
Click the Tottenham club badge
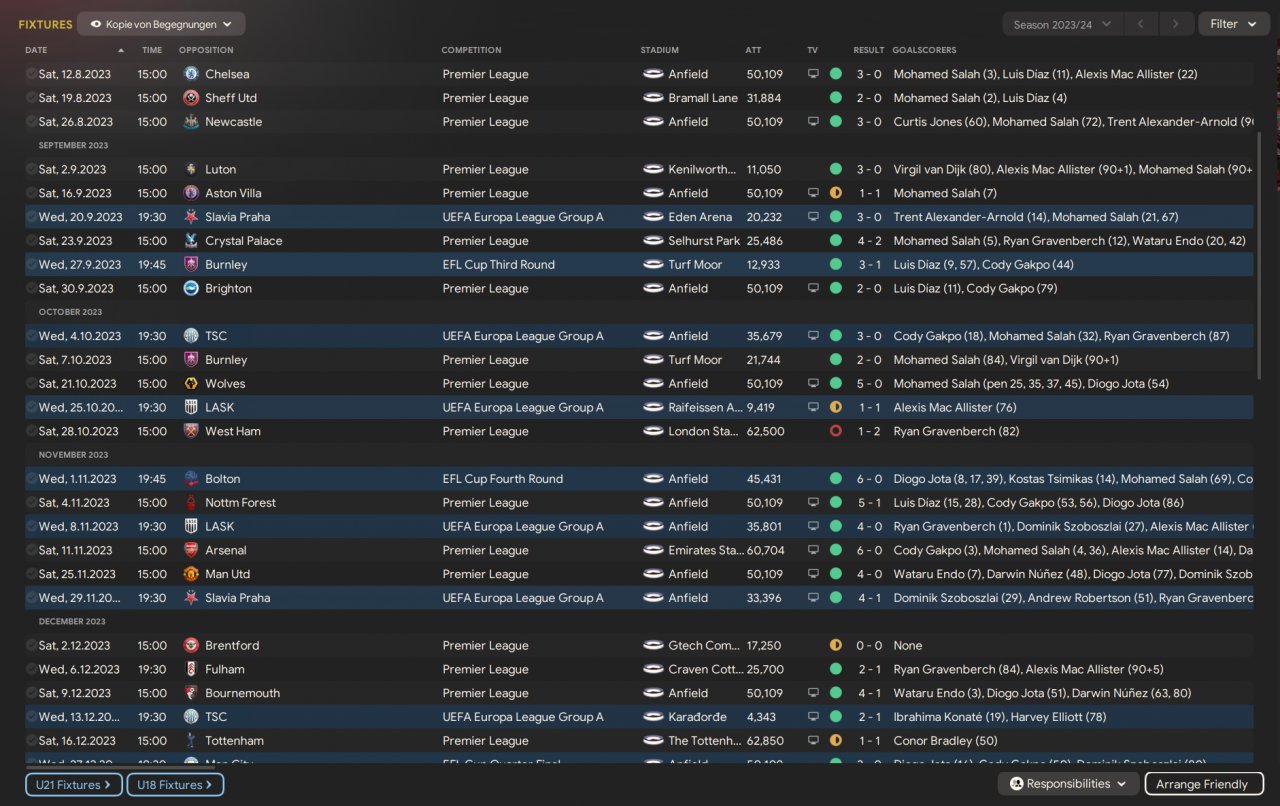point(191,741)
